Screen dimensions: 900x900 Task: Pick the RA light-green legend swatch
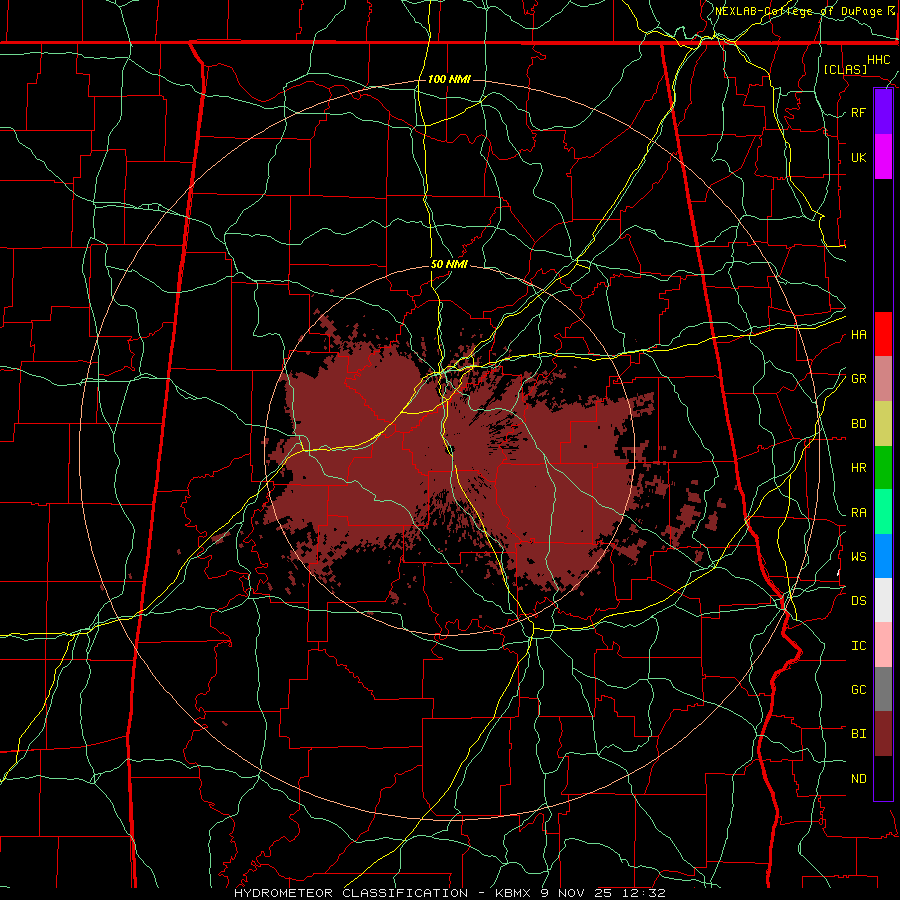[883, 512]
